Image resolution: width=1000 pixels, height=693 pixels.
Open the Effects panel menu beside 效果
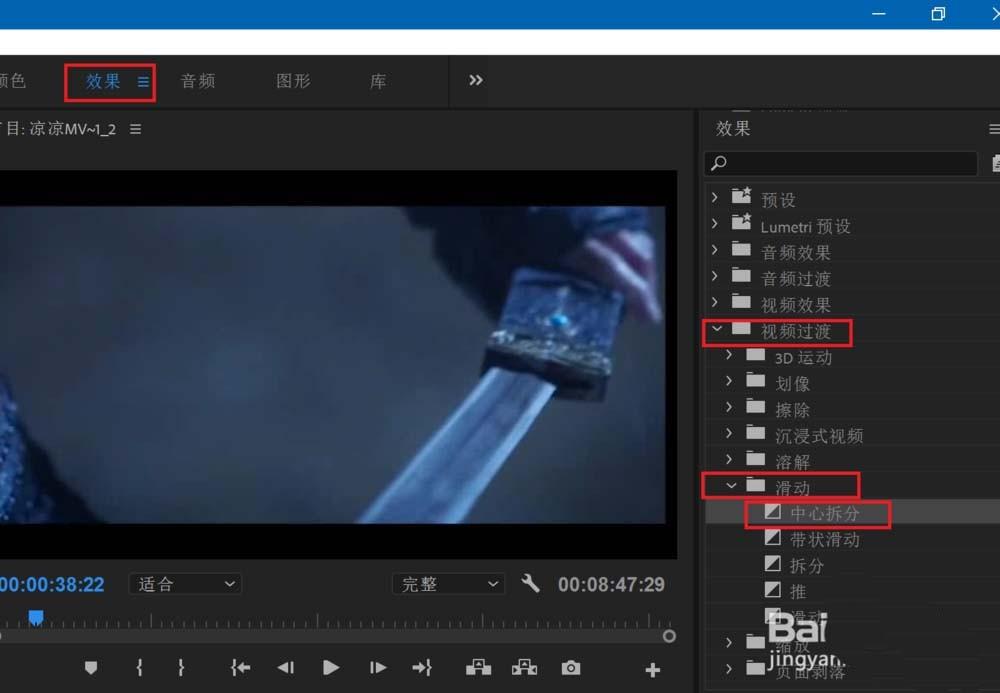pos(143,83)
